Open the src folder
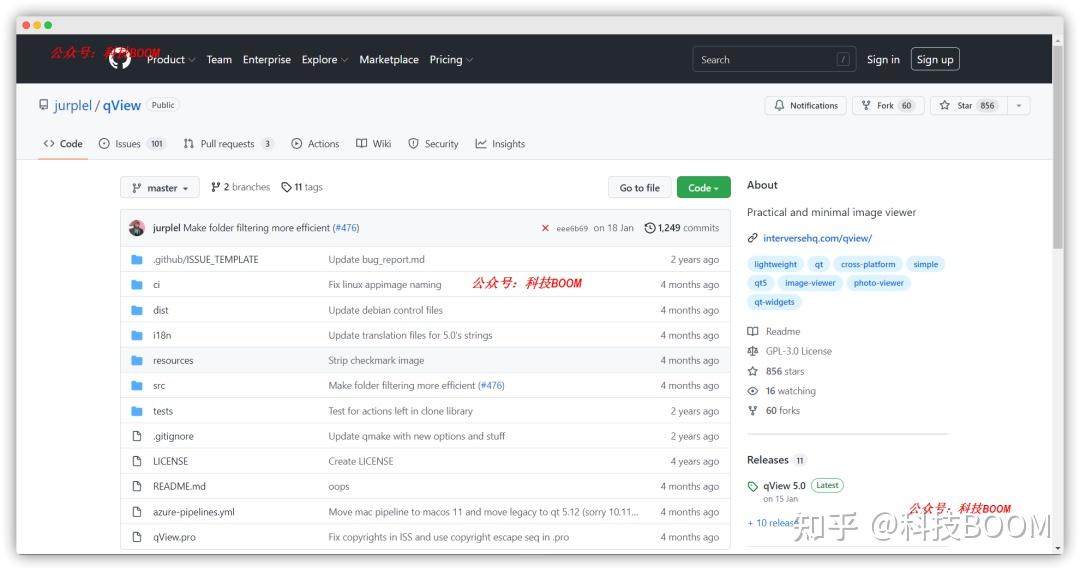Viewport: 1080px width, 571px height. 159,386
